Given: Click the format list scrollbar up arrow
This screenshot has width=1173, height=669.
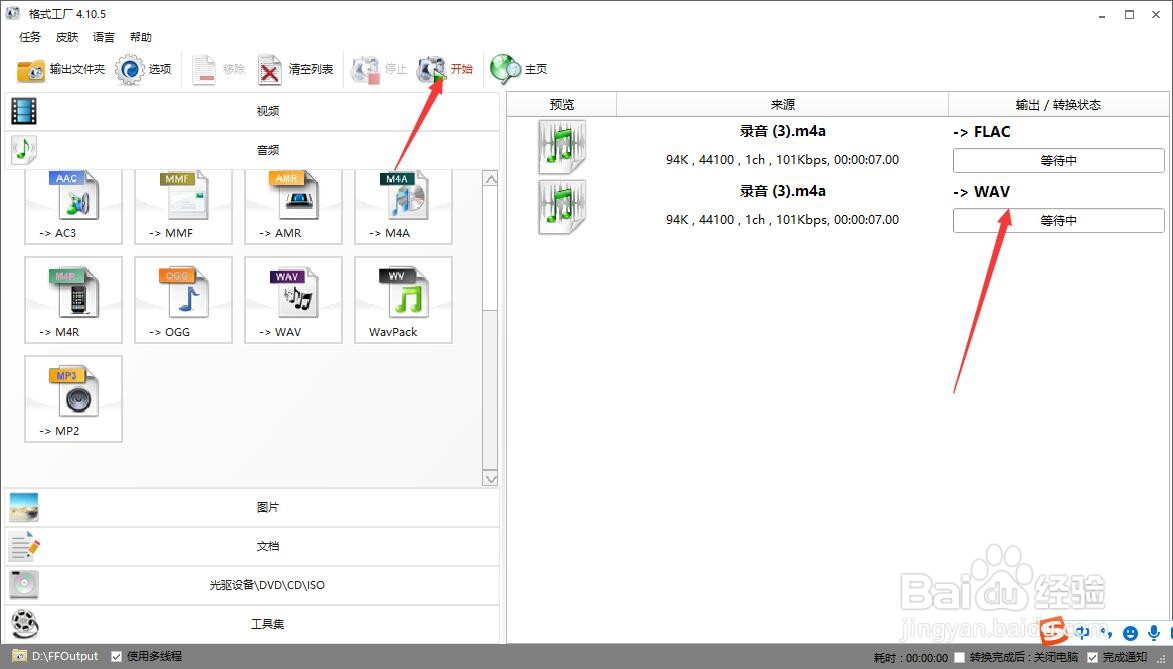Looking at the screenshot, I should (491, 179).
